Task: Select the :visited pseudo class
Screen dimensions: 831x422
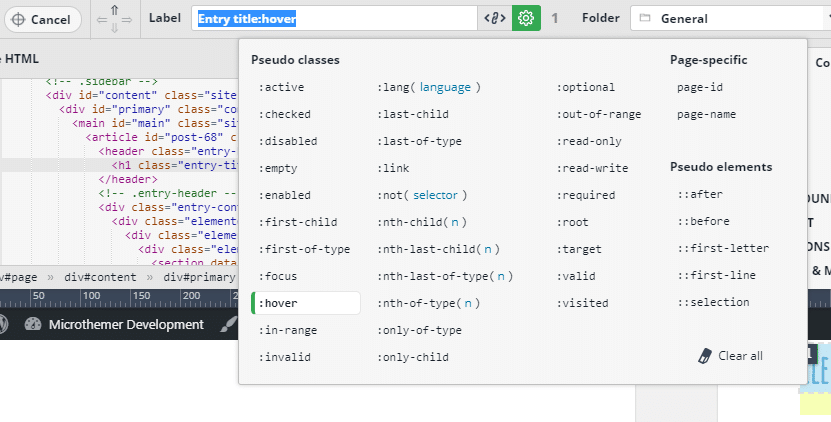Action: click(582, 304)
